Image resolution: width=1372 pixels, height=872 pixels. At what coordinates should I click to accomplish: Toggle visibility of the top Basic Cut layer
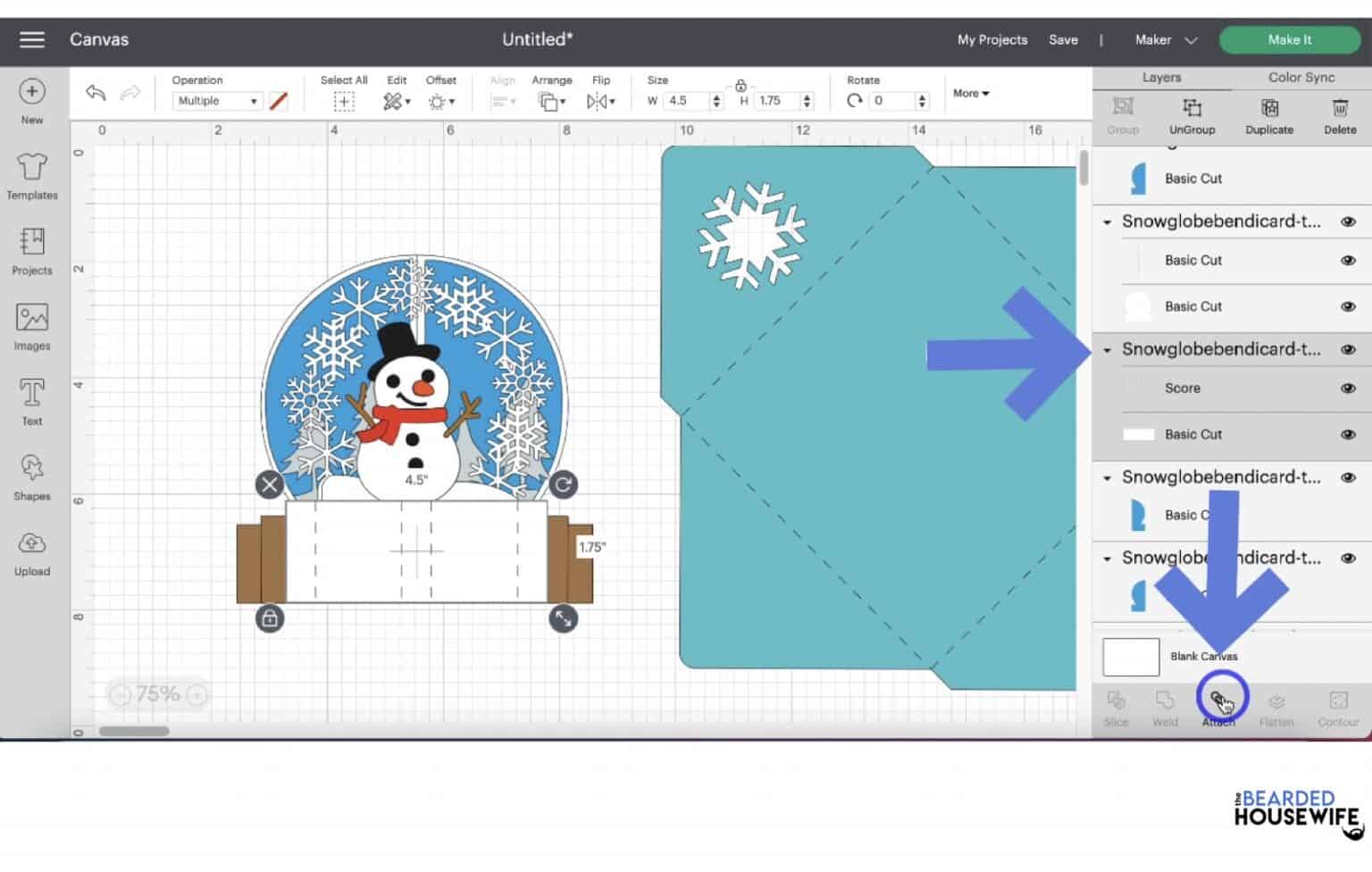[1348, 178]
